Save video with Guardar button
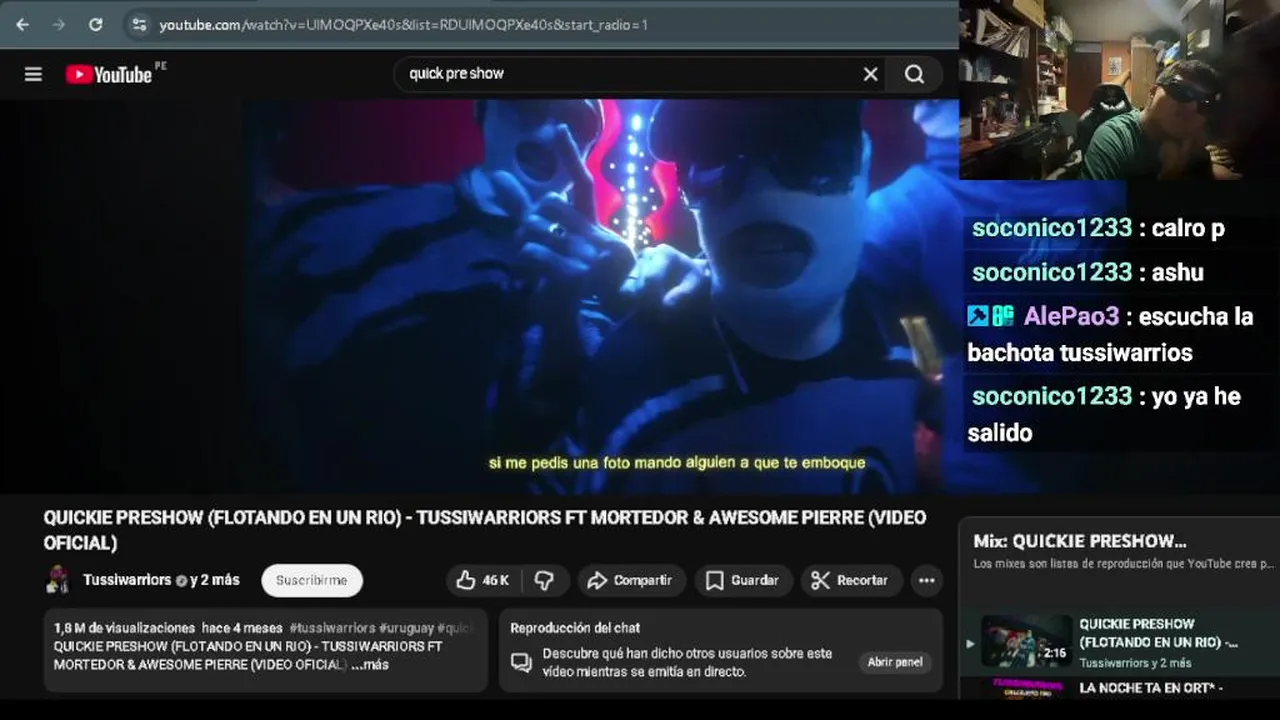Viewport: 1280px width, 720px height. (x=742, y=580)
